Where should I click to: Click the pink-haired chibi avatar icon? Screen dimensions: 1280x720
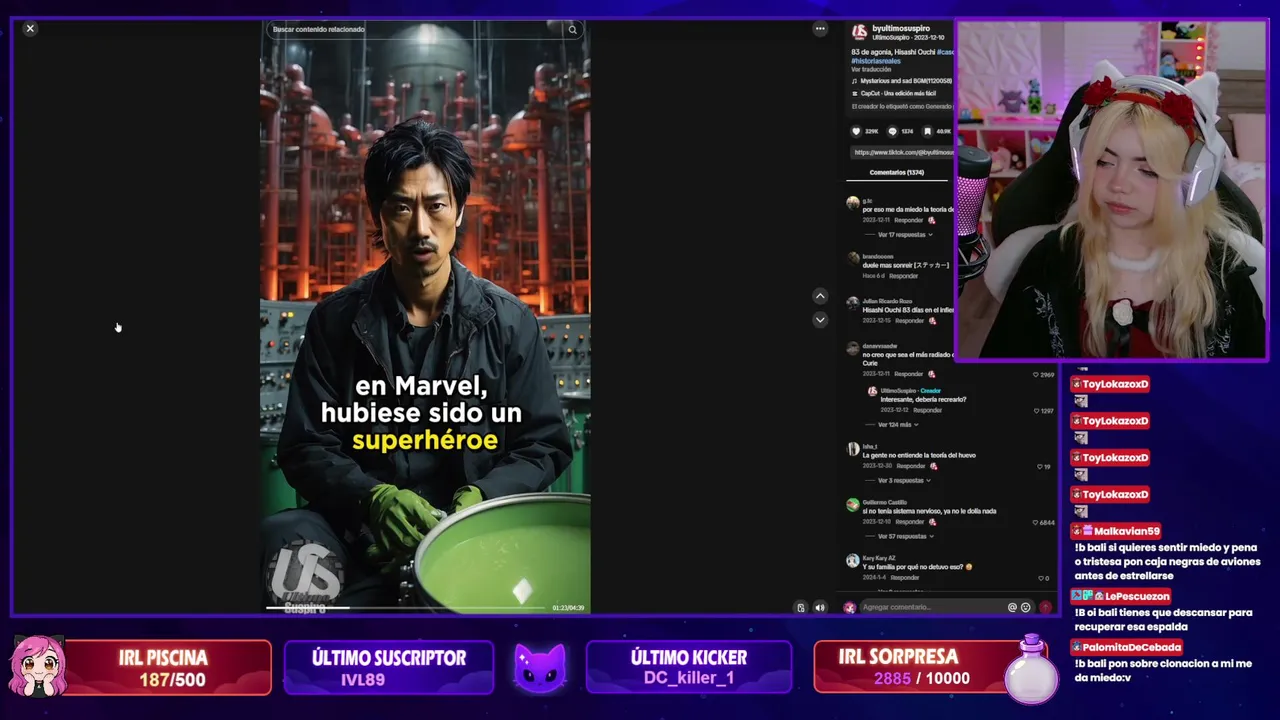[38, 667]
